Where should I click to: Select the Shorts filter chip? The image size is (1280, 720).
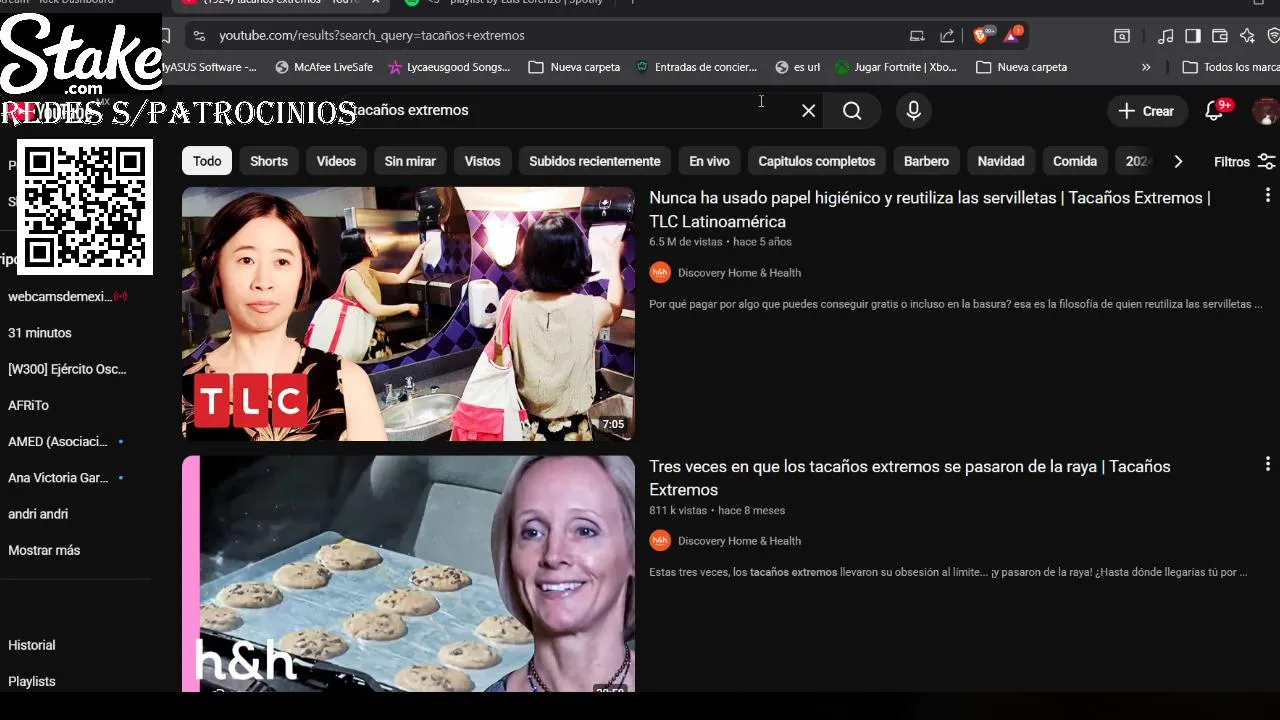coord(269,161)
